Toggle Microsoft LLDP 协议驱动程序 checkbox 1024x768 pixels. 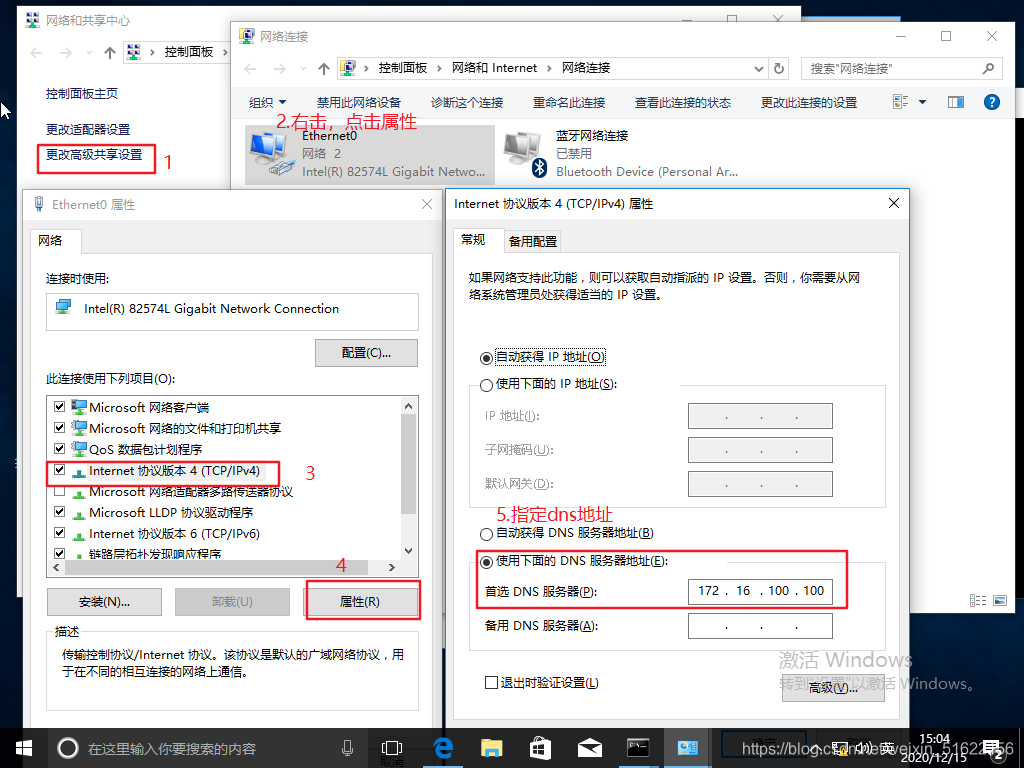point(59,512)
